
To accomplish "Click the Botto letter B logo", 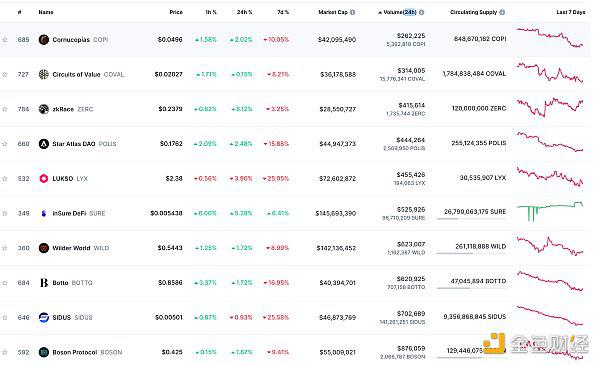I will click(44, 283).
